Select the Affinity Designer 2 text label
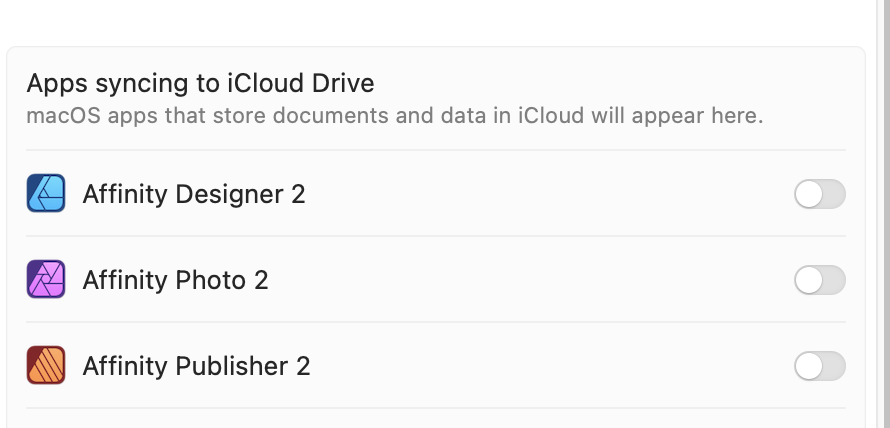Image resolution: width=890 pixels, height=428 pixels. 194,194
